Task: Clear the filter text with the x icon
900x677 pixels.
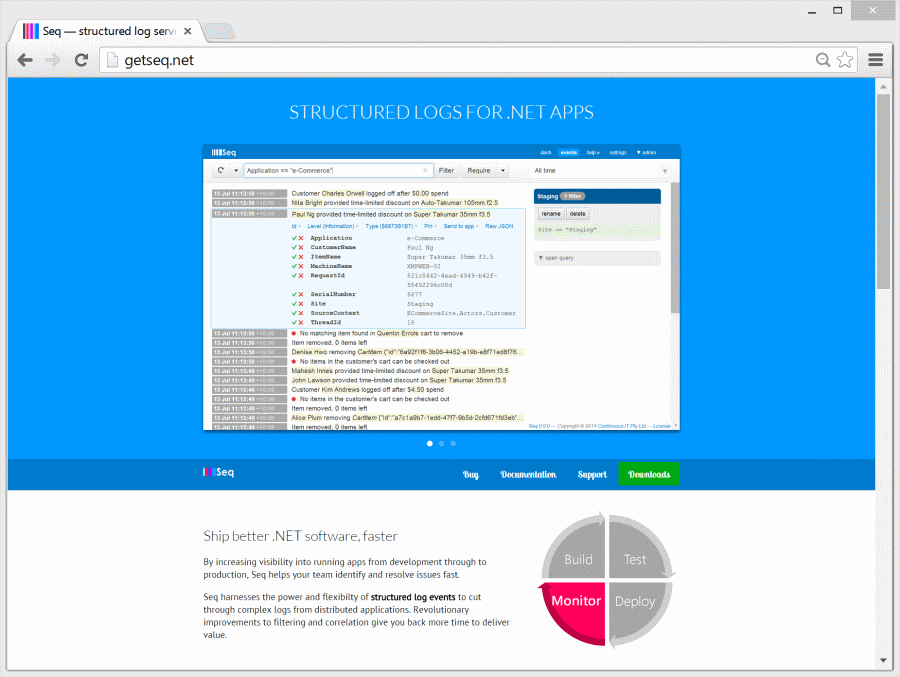Action: tap(425, 171)
